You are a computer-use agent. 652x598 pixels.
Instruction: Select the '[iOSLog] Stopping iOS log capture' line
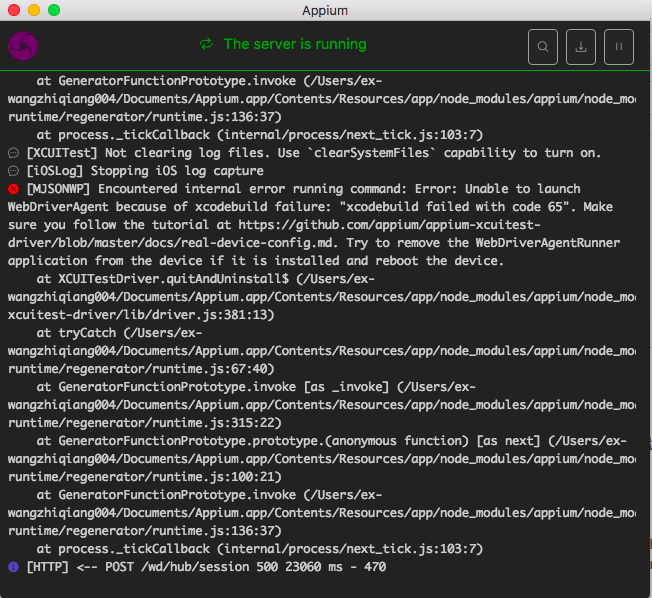(145, 171)
